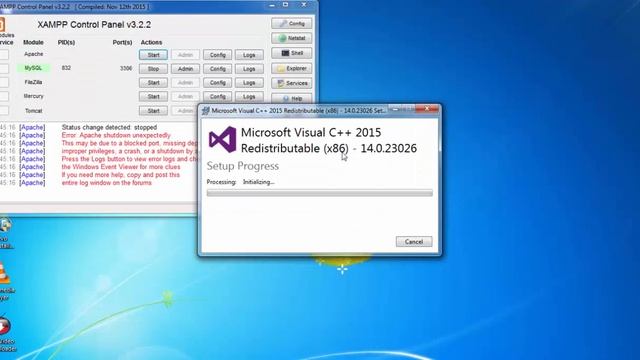The image size is (640, 360).
Task: Close the Visual C++ setup window
Action: pos(427,109)
